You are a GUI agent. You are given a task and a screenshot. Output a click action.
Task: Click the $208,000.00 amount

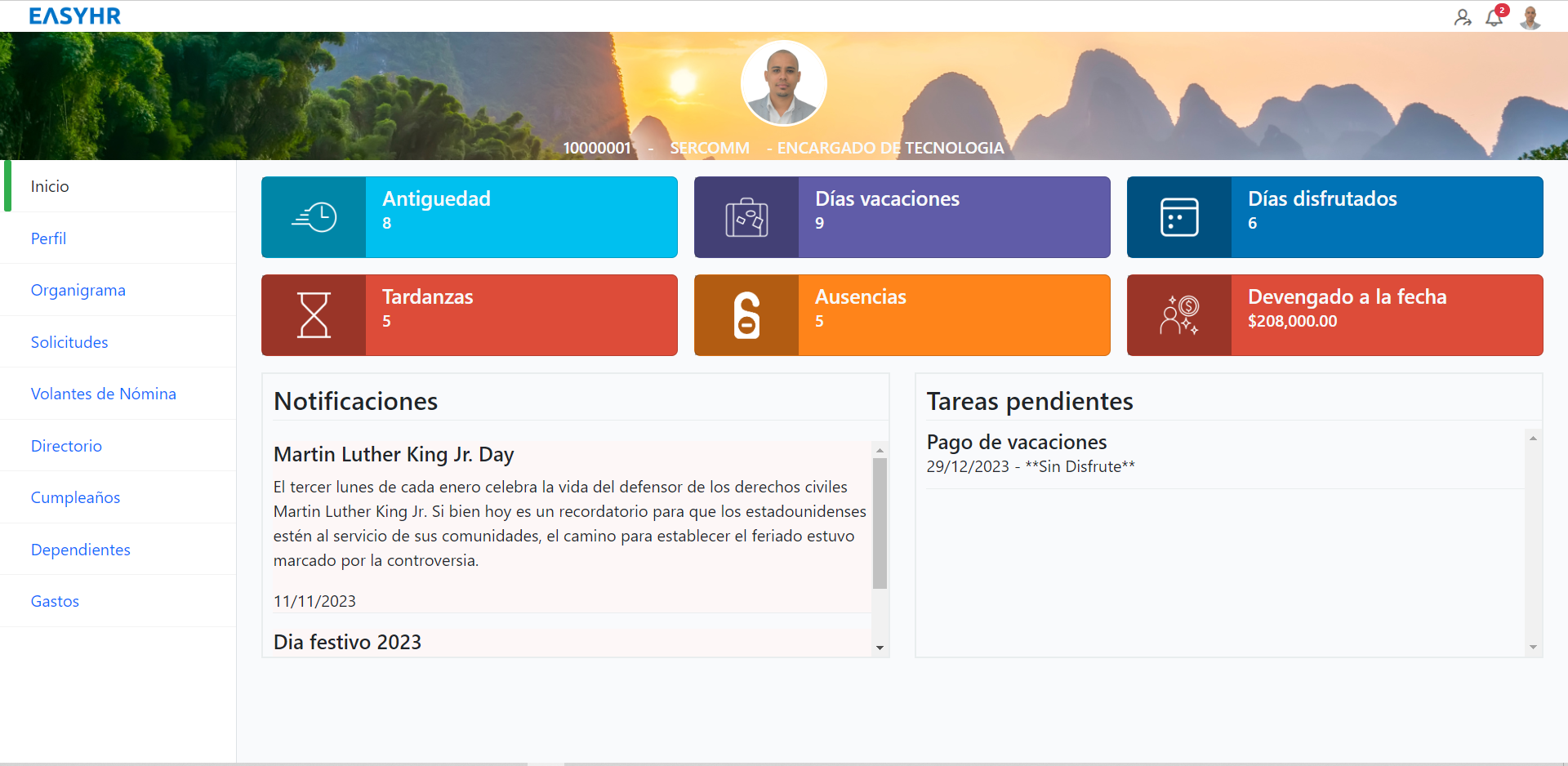(x=1293, y=321)
